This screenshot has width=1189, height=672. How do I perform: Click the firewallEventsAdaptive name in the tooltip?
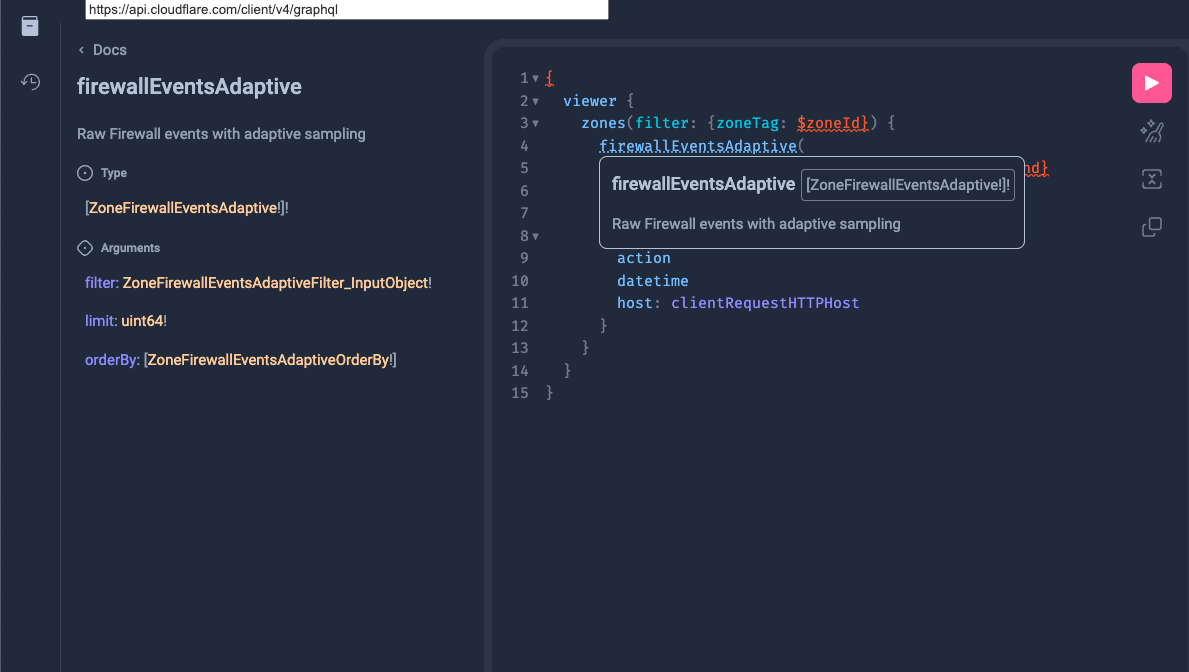click(703, 184)
